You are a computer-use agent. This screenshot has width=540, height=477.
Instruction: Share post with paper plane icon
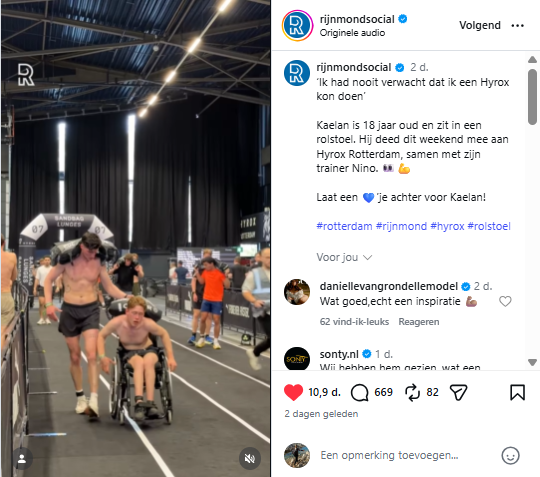click(458, 392)
